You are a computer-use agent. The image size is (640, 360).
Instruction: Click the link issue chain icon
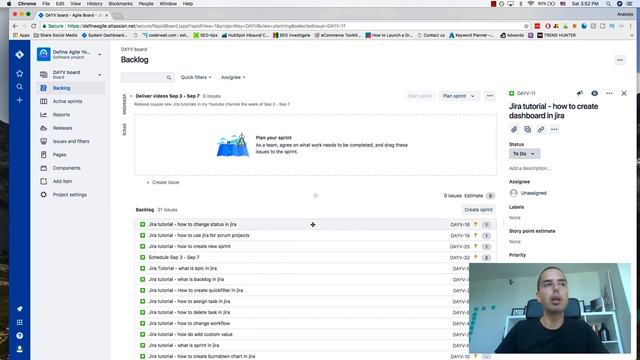tap(541, 129)
